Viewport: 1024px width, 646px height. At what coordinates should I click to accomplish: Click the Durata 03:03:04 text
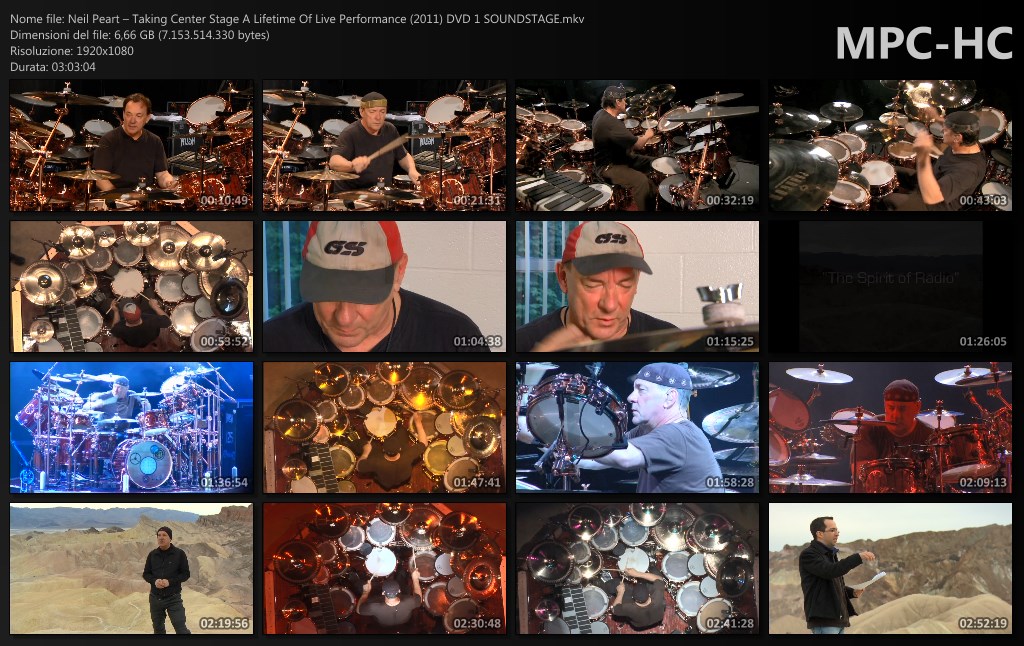point(52,67)
